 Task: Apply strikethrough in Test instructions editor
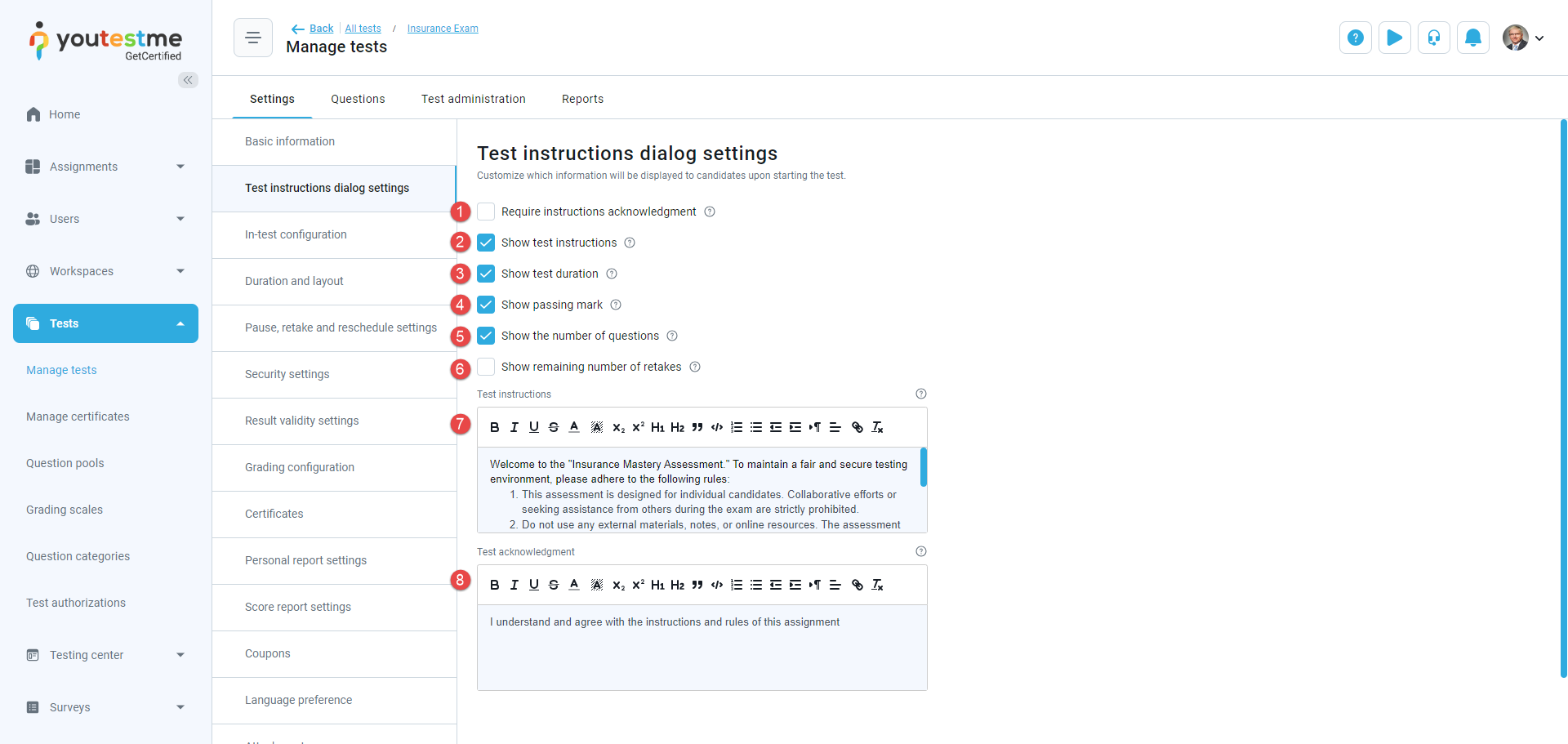pyautogui.click(x=554, y=427)
